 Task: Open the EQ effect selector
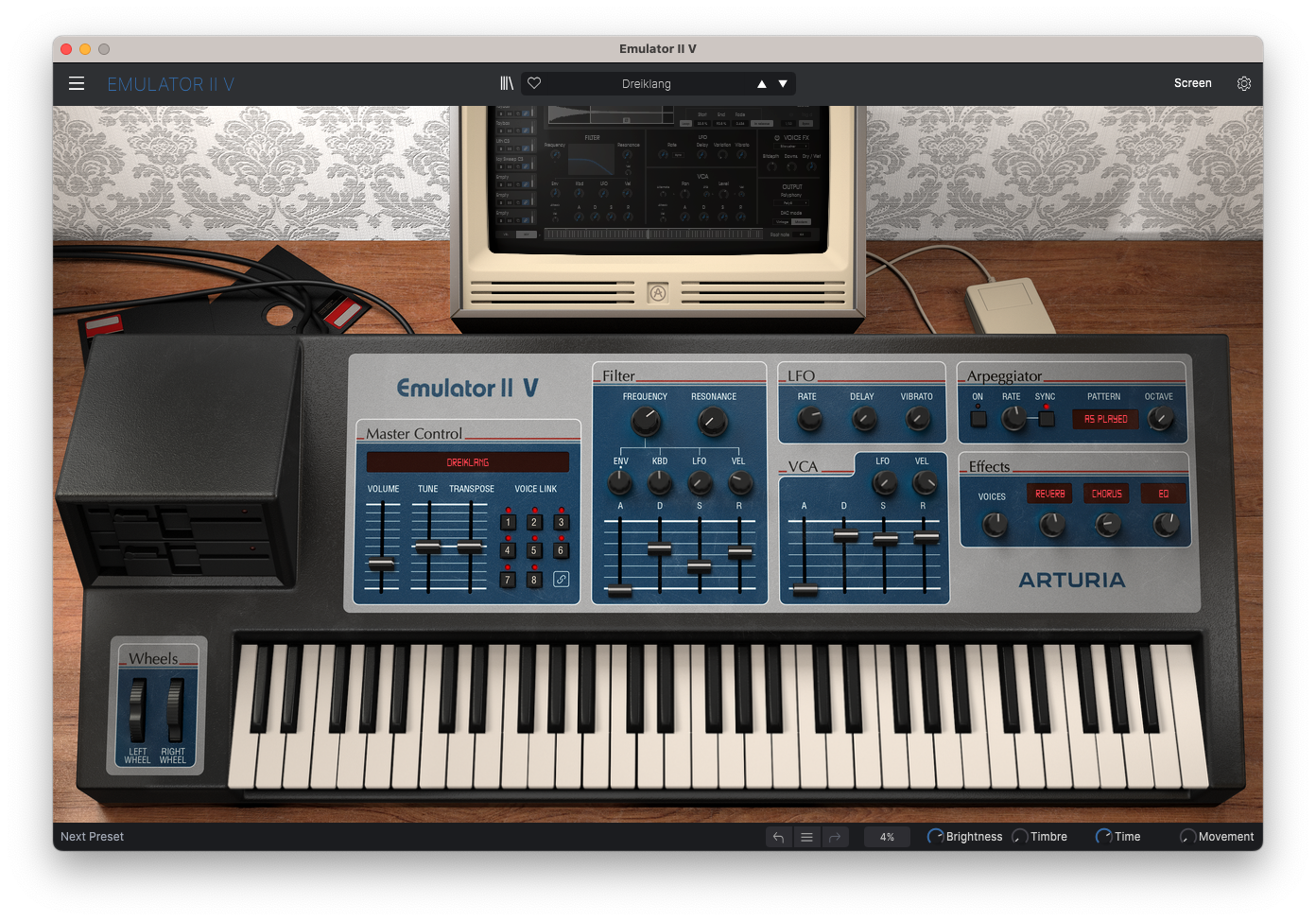1163,494
